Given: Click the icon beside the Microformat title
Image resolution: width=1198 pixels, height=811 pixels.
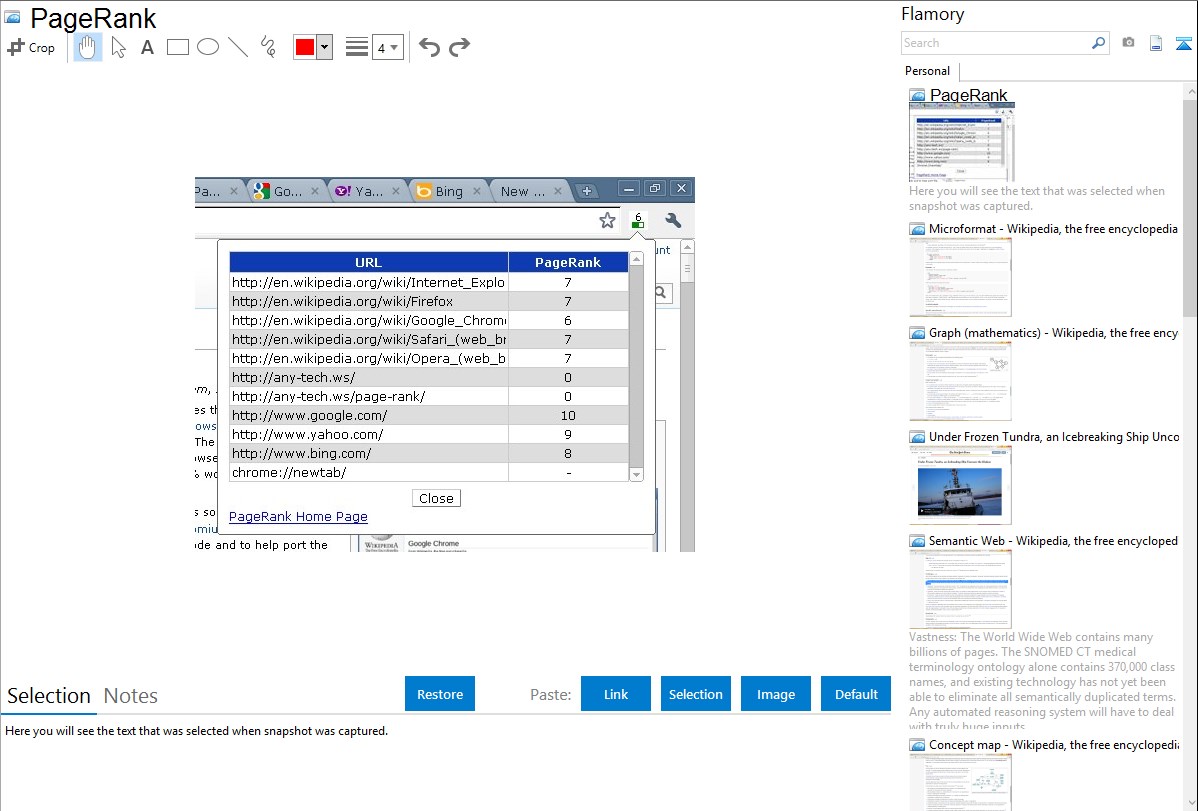Looking at the screenshot, I should [917, 229].
